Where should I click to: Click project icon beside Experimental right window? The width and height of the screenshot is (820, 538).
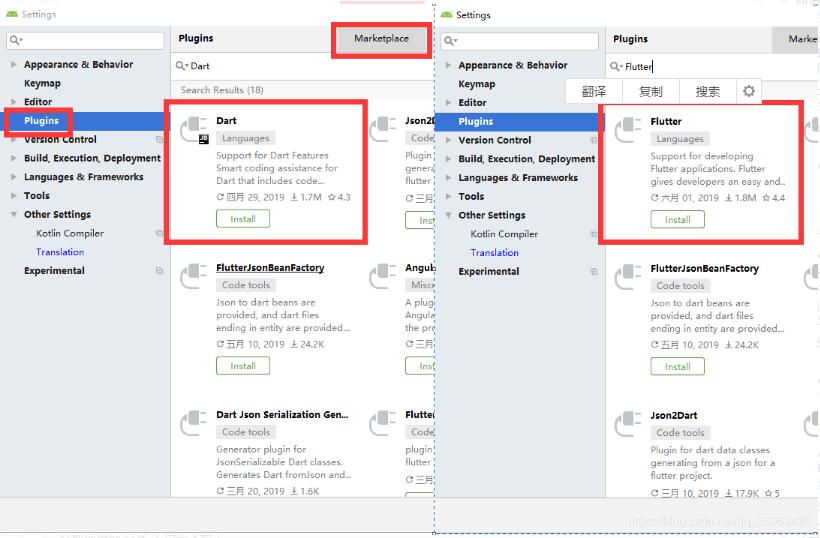(x=594, y=271)
